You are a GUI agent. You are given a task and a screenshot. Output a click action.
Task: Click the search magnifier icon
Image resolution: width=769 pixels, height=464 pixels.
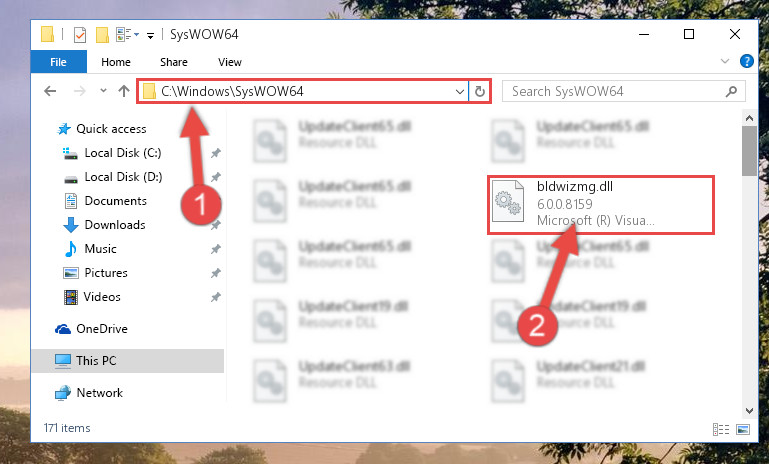coord(731,91)
